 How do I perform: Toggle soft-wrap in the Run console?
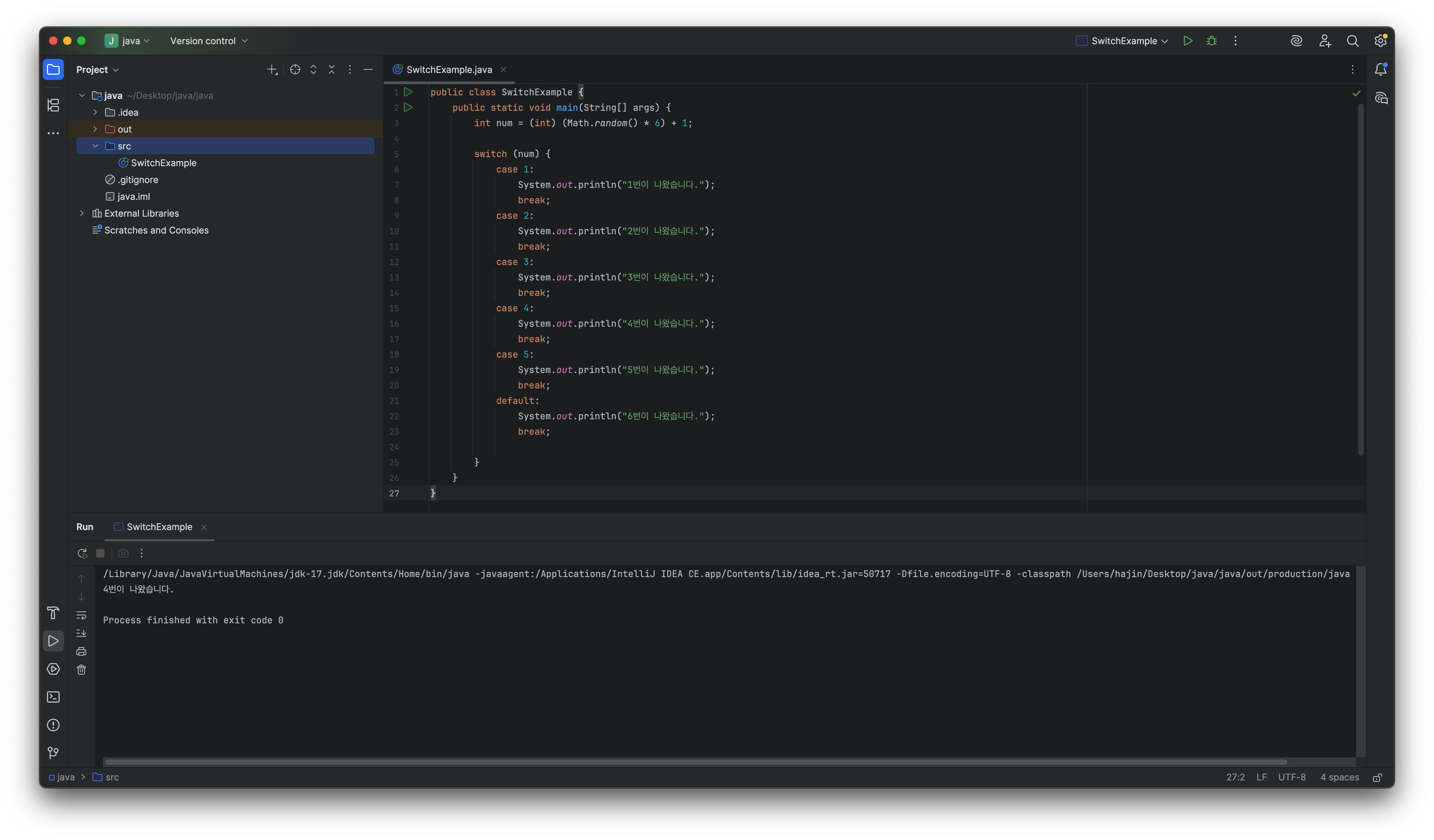(81, 615)
